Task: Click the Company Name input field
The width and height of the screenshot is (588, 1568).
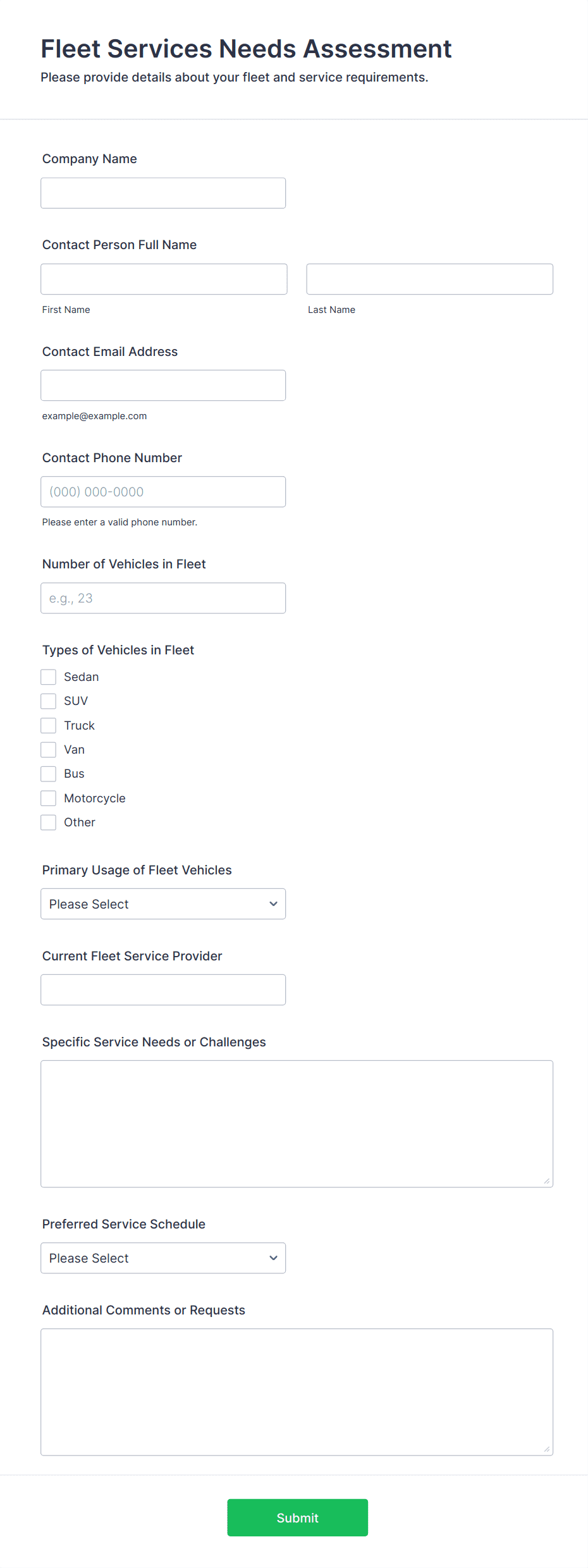Action: pyautogui.click(x=162, y=192)
